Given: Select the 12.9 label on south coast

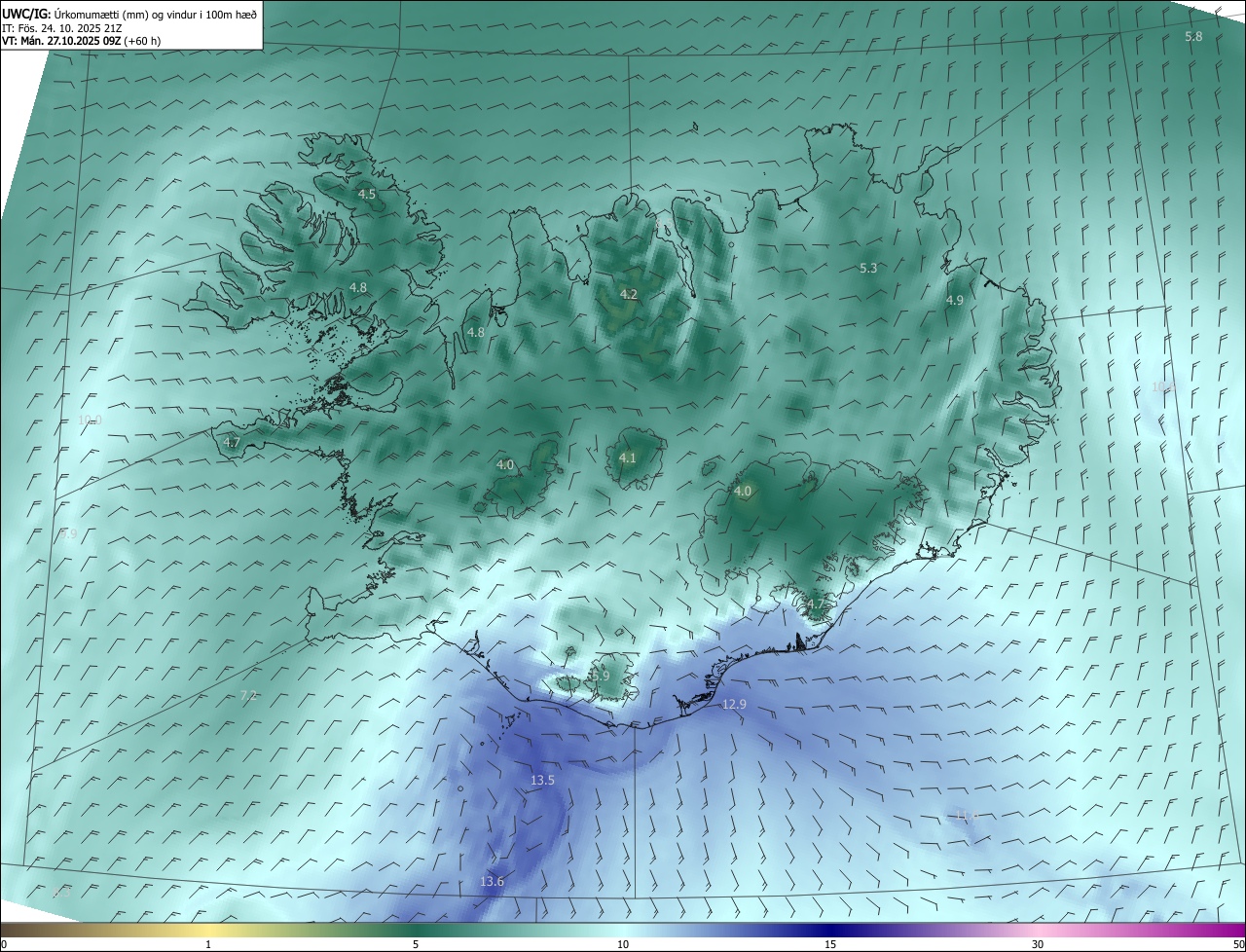Looking at the screenshot, I should [x=734, y=704].
